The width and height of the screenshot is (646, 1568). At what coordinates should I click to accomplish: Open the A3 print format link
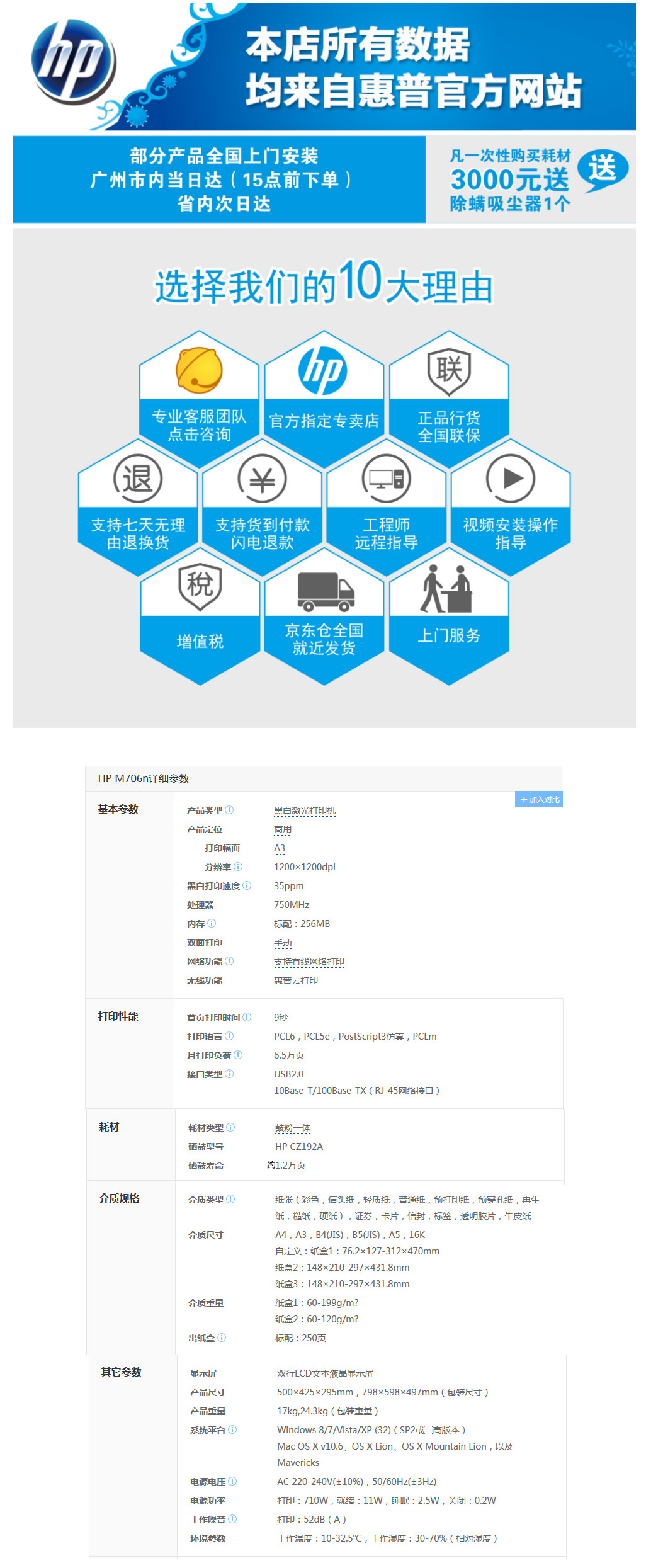pos(280,848)
